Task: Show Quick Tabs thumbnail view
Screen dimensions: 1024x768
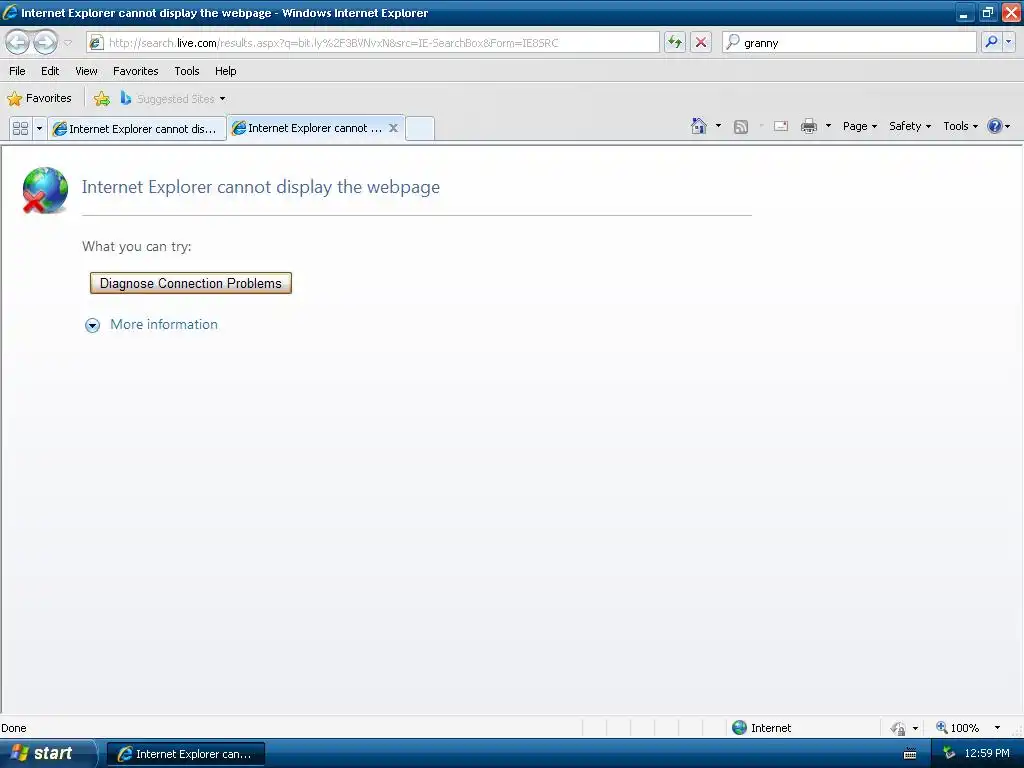Action: 20,128
